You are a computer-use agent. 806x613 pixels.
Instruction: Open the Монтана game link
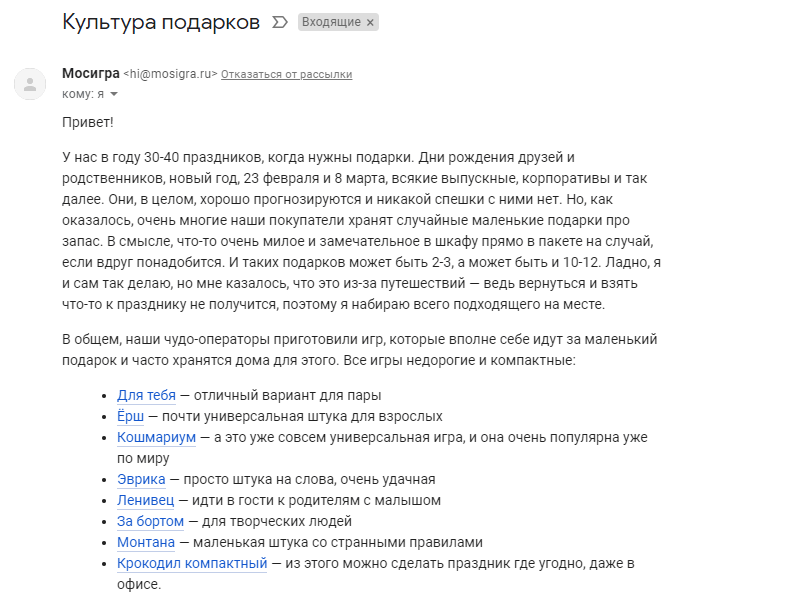(146, 543)
